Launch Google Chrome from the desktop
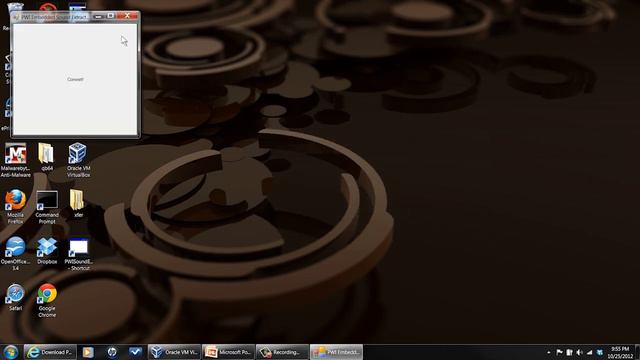This screenshot has height=360, width=640. (47, 300)
